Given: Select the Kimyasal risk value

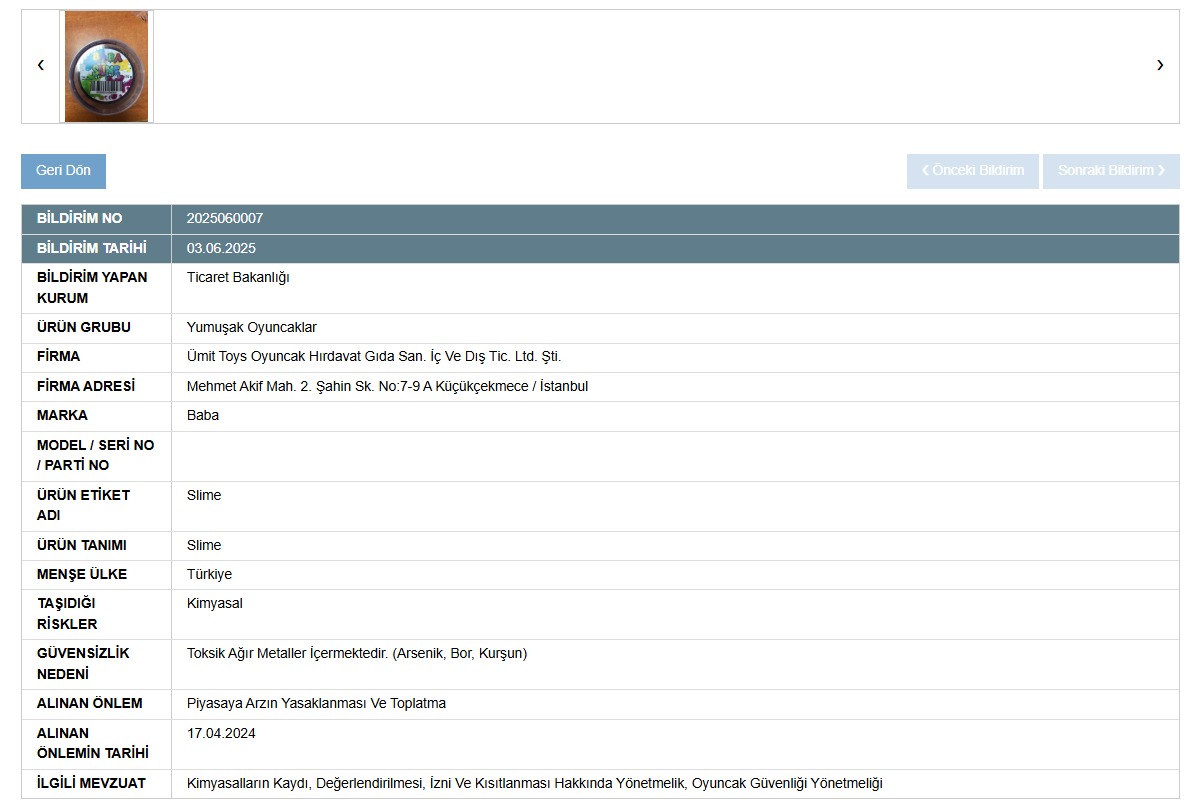Looking at the screenshot, I should tap(215, 604).
